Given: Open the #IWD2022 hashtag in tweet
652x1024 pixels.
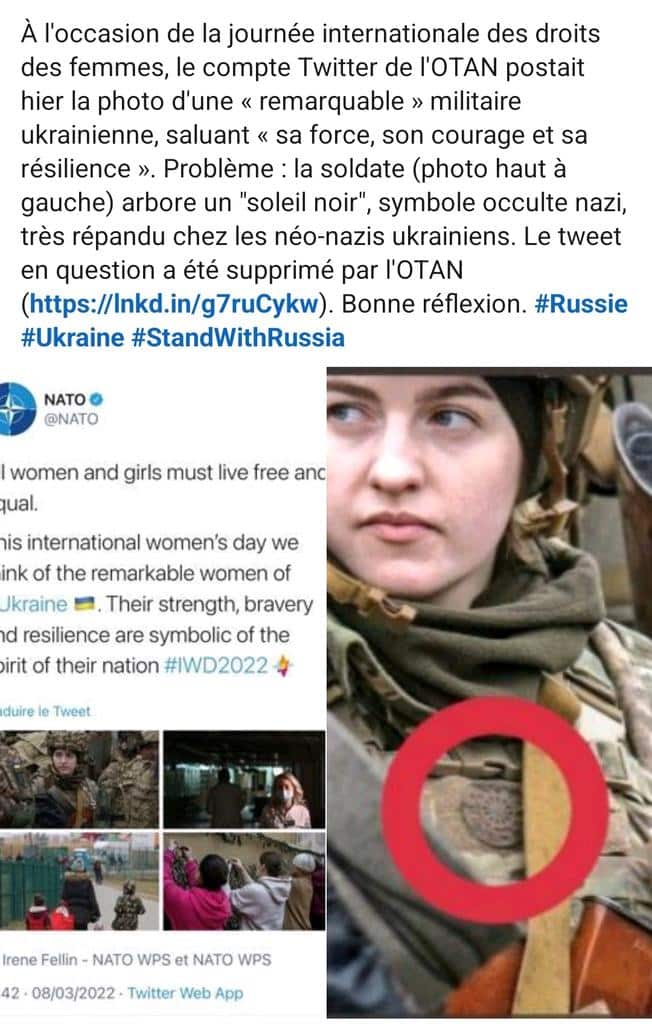Looking at the screenshot, I should [216, 665].
